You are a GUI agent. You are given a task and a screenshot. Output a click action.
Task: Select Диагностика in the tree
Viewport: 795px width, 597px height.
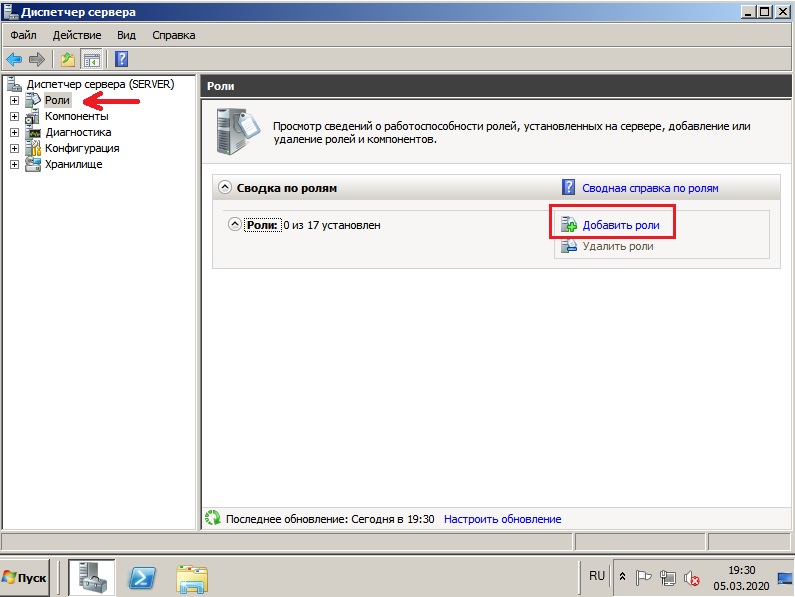[78, 132]
